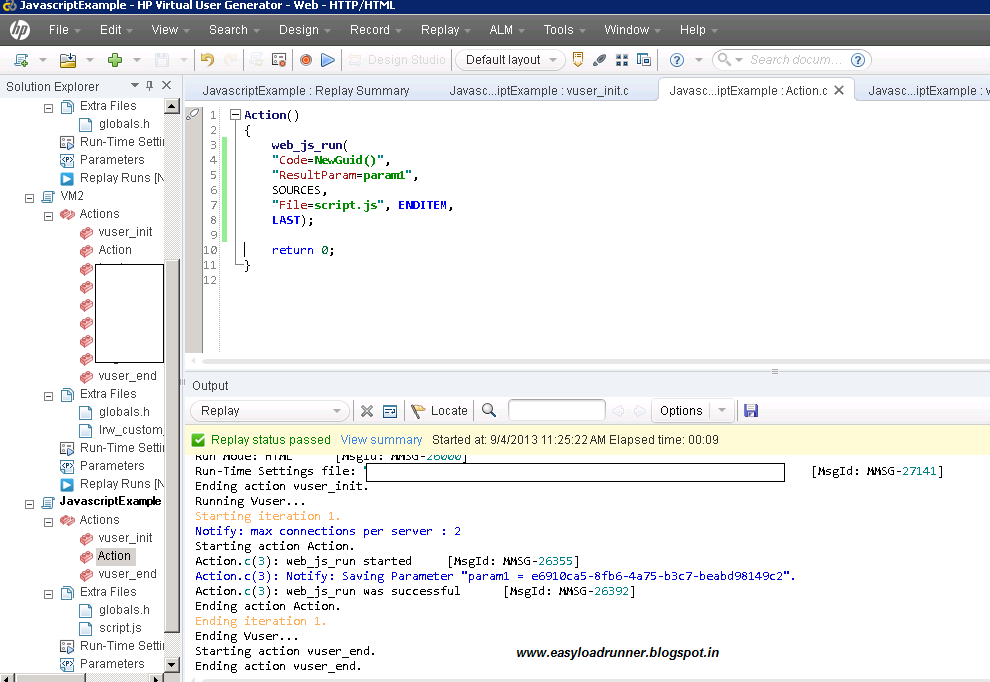This screenshot has width=990, height=682.
Task: Collapse the fold marker beside Action()
Action: coord(235,115)
